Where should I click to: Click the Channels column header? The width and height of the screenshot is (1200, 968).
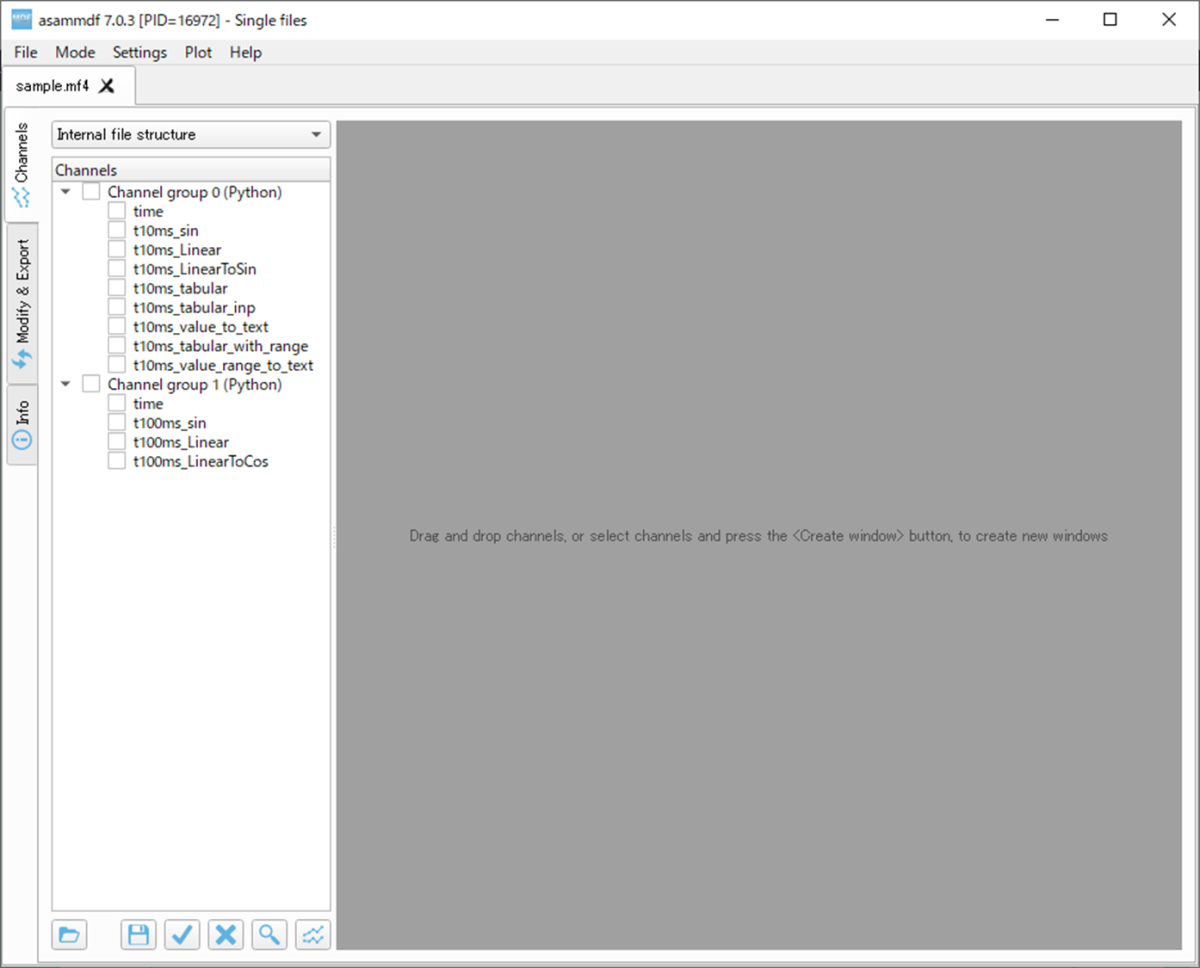coord(190,170)
